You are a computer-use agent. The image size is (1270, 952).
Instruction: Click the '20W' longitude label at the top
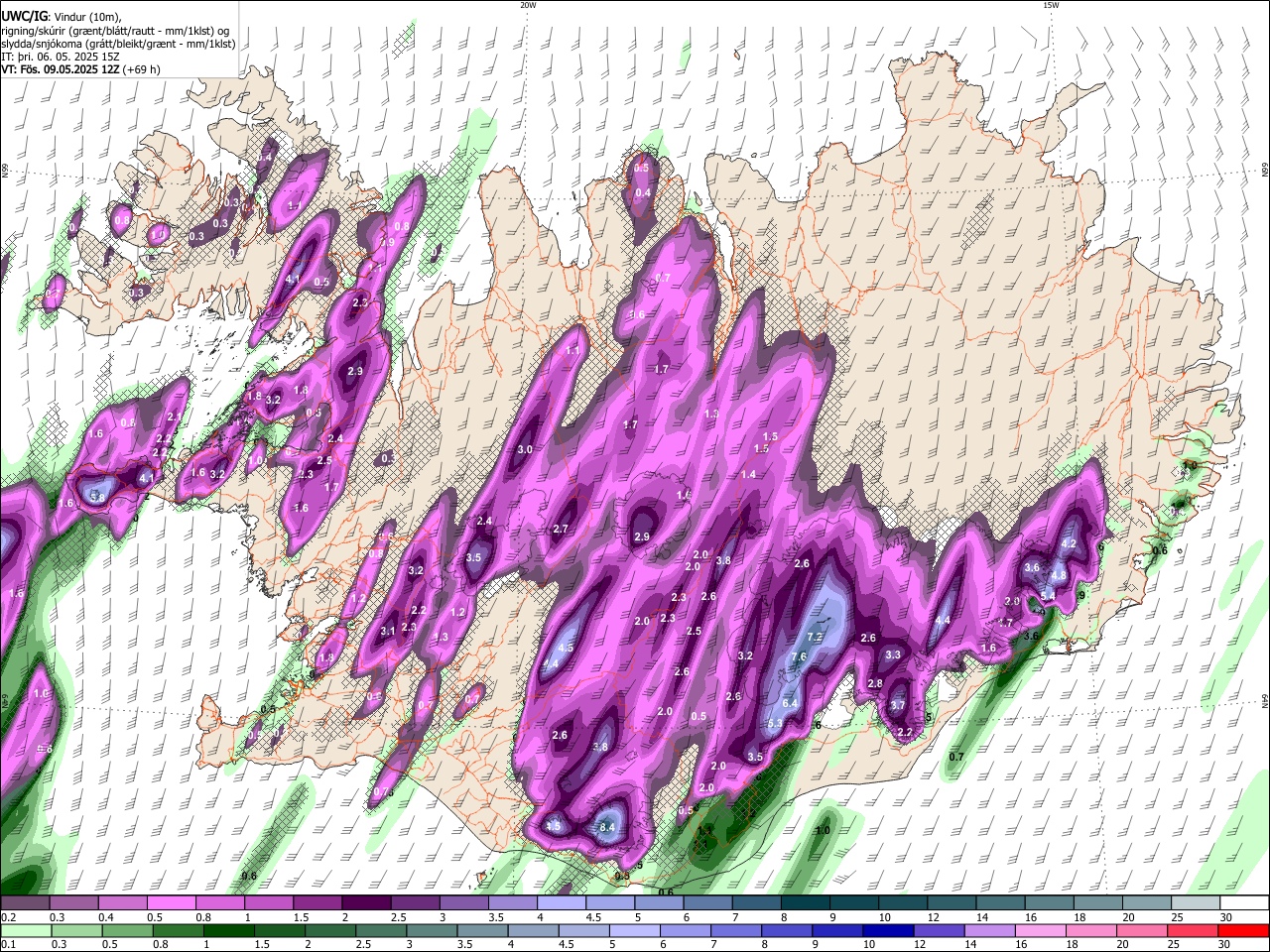tap(528, 5)
